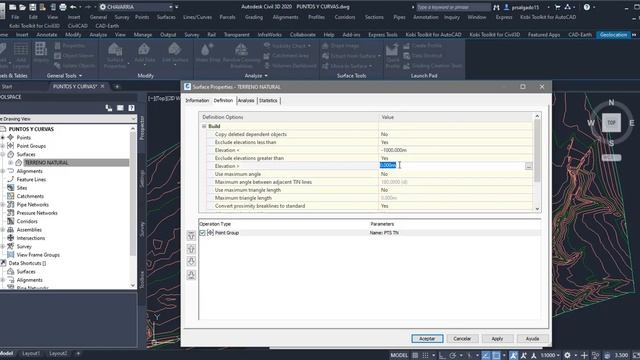
Task: Click the ortho mode status bar icon
Action: click(x=442, y=355)
